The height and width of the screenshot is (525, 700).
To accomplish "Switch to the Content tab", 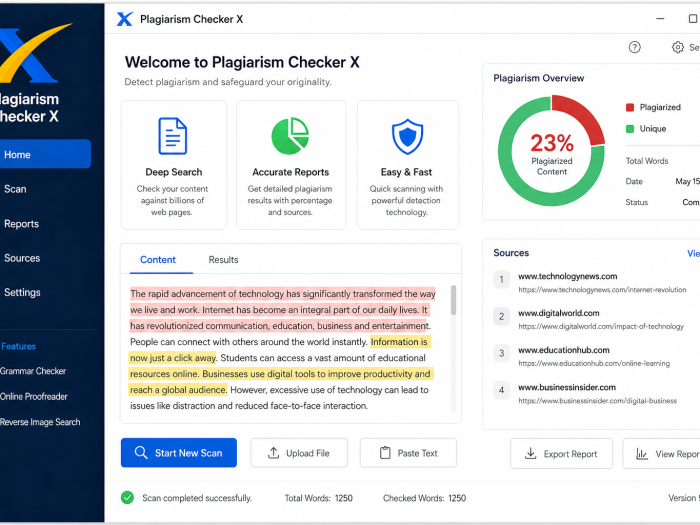I will coord(158,260).
